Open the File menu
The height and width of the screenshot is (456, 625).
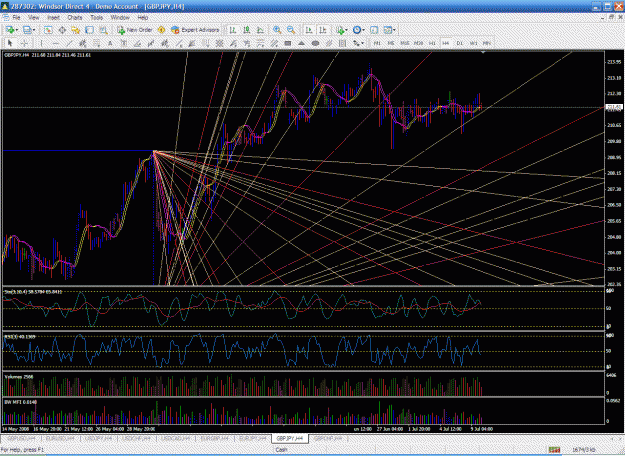tap(16, 18)
